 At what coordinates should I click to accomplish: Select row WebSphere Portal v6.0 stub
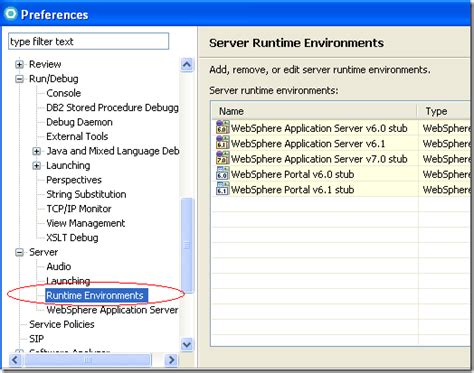pos(341,174)
